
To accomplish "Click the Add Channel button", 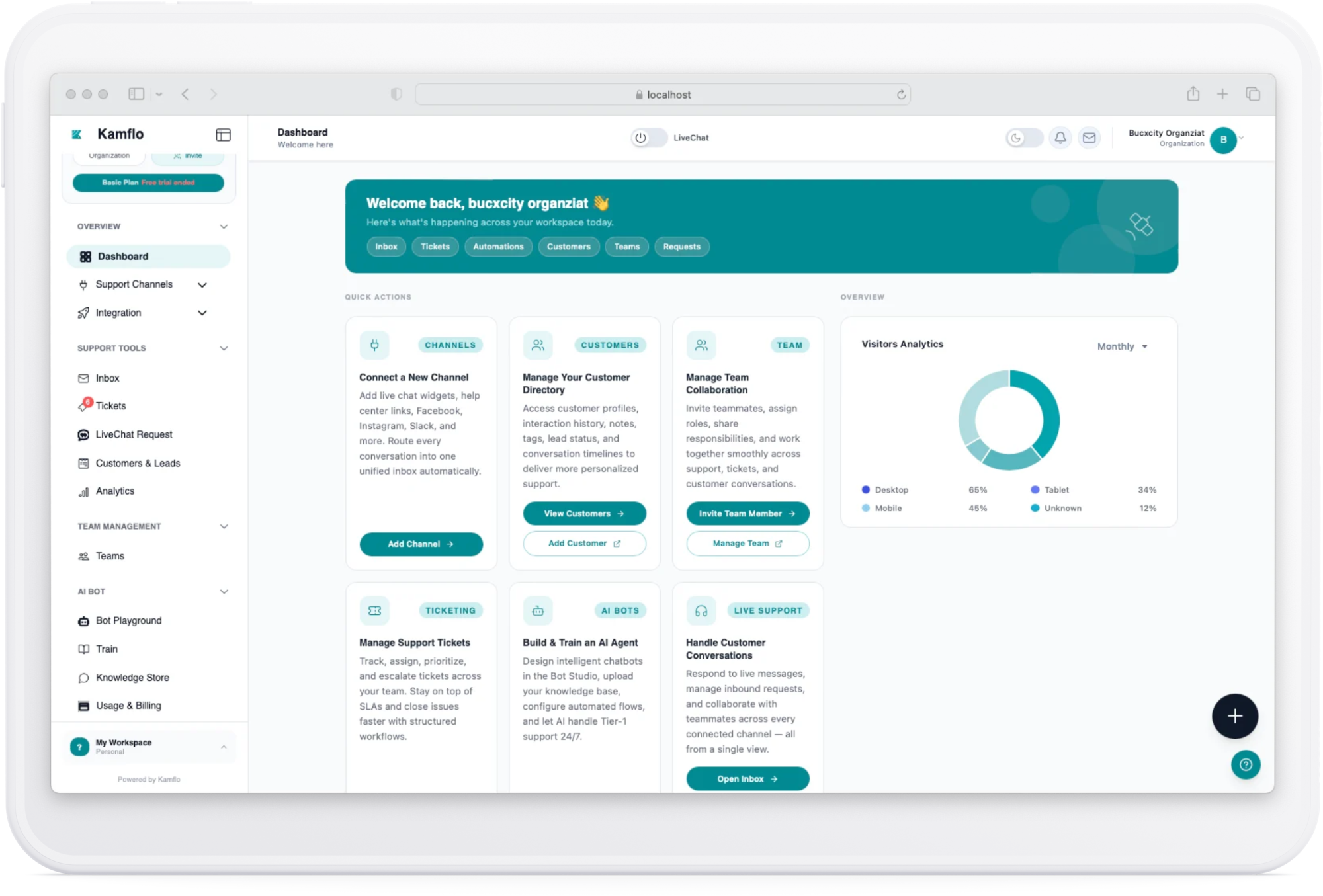I will 421,544.
